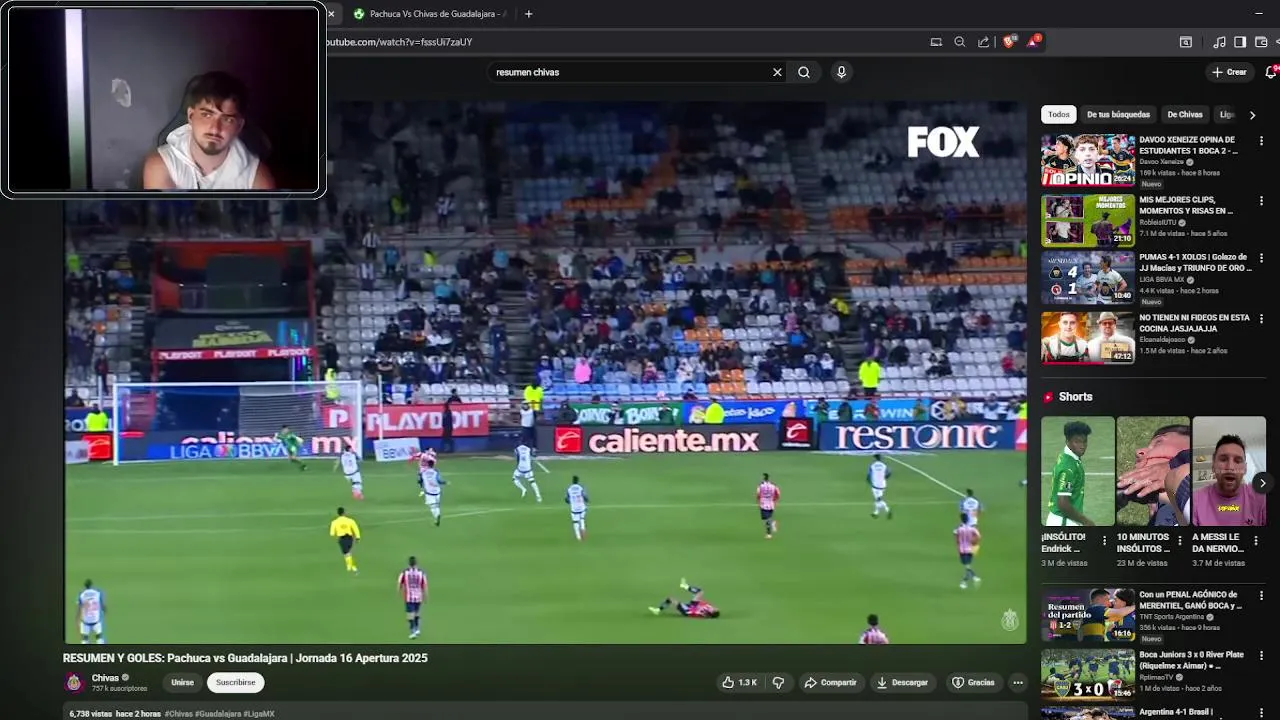Open Boca Juniors 3 x 0 River Plate video

click(1088, 674)
